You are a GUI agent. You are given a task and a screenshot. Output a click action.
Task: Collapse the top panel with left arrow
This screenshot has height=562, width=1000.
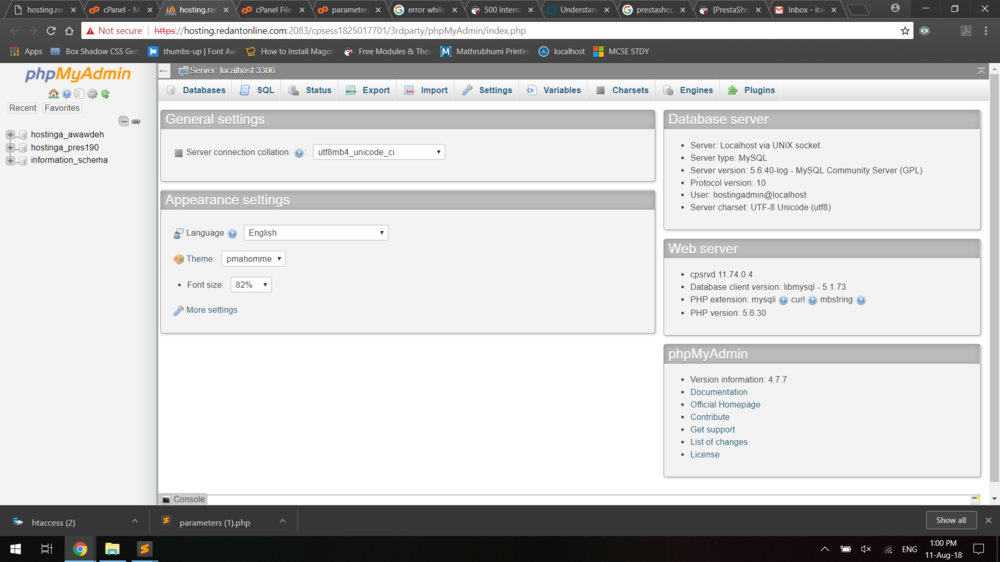pyautogui.click(x=164, y=70)
